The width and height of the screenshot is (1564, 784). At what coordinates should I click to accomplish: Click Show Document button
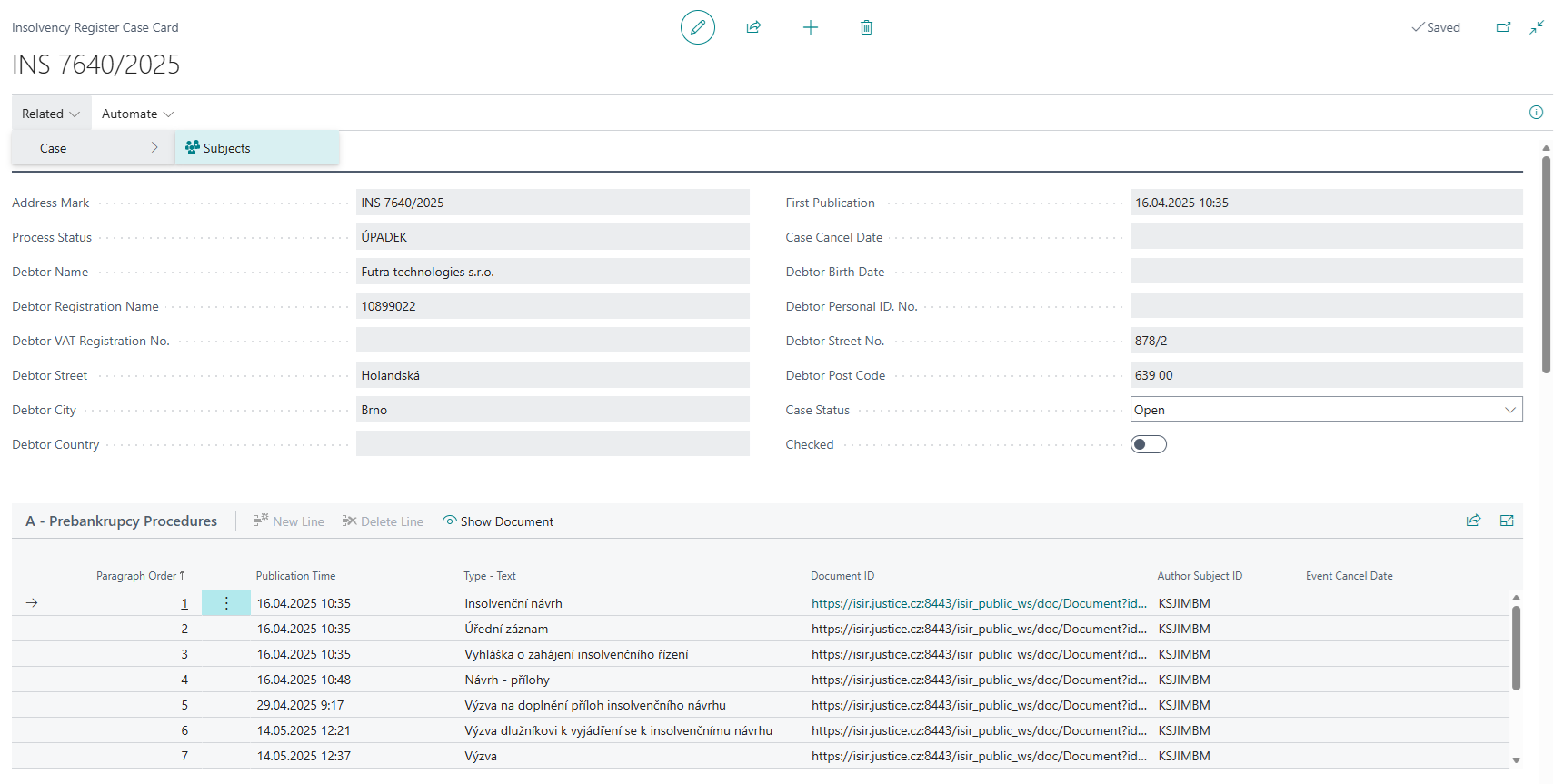coord(498,521)
